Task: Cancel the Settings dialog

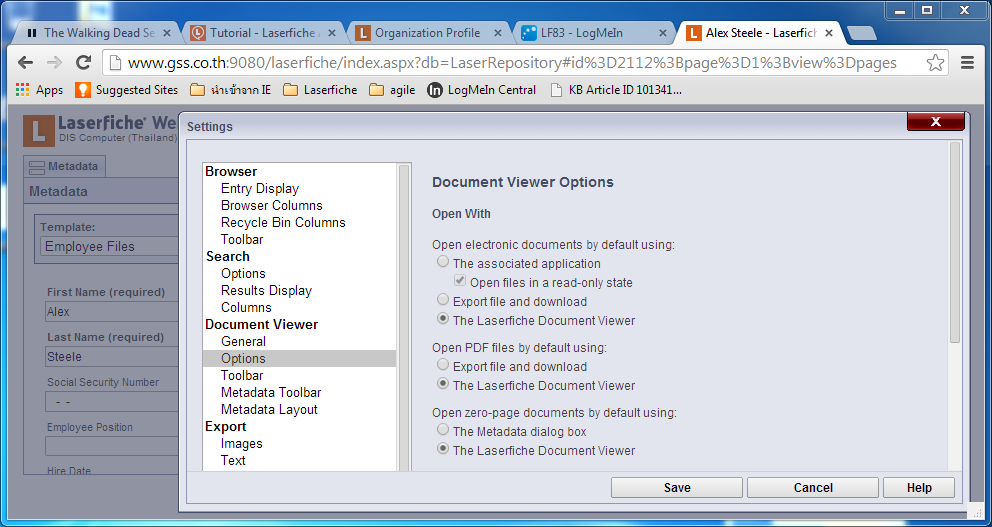Action: click(813, 488)
